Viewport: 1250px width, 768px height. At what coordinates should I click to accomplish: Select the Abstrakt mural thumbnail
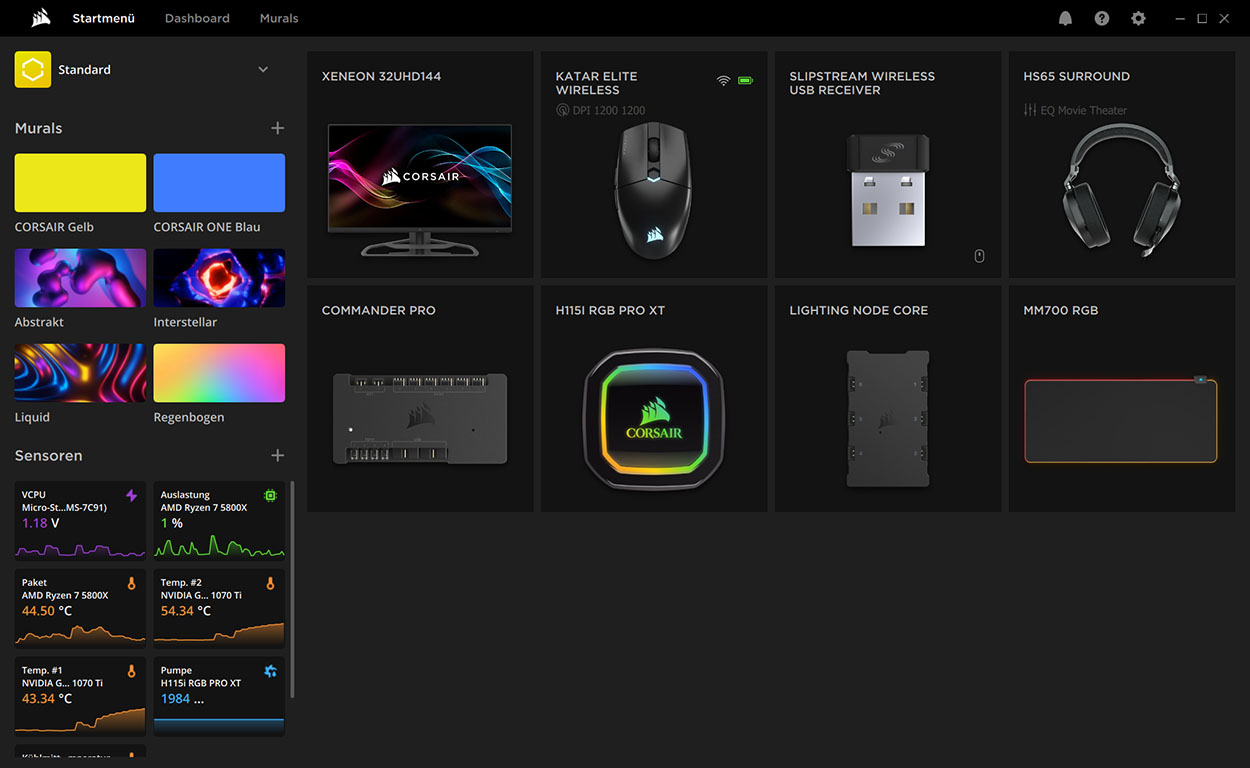pos(80,278)
